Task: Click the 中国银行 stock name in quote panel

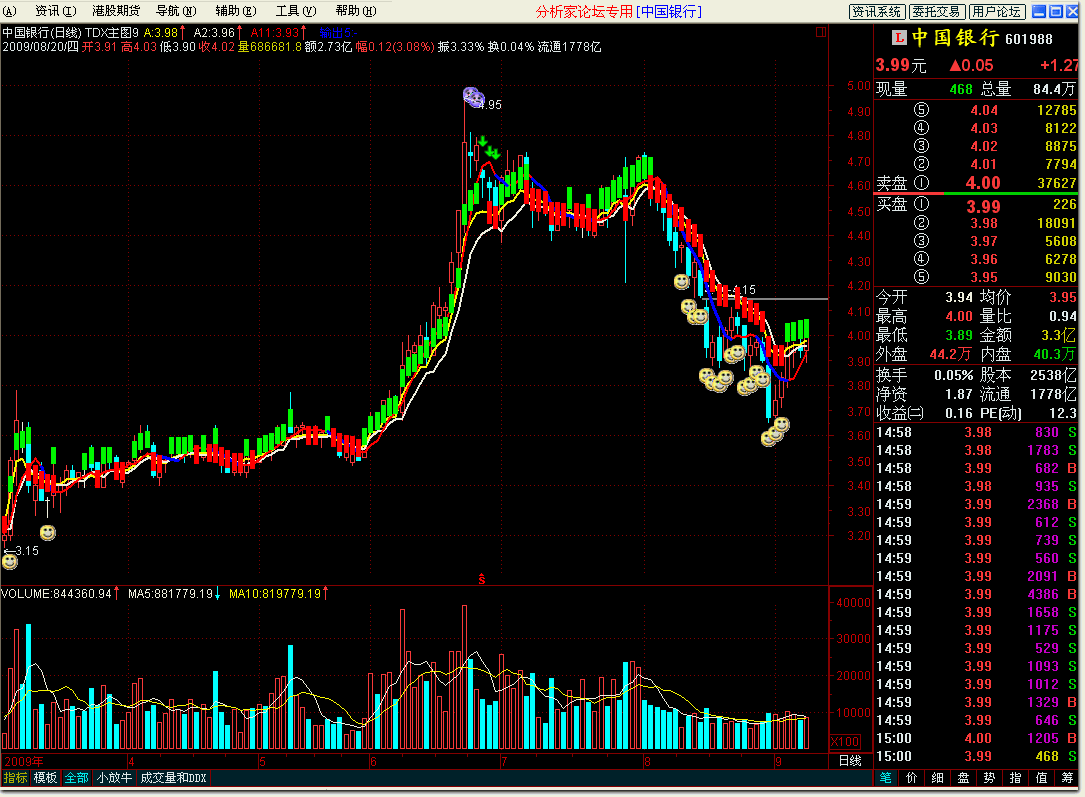Action: [955, 37]
